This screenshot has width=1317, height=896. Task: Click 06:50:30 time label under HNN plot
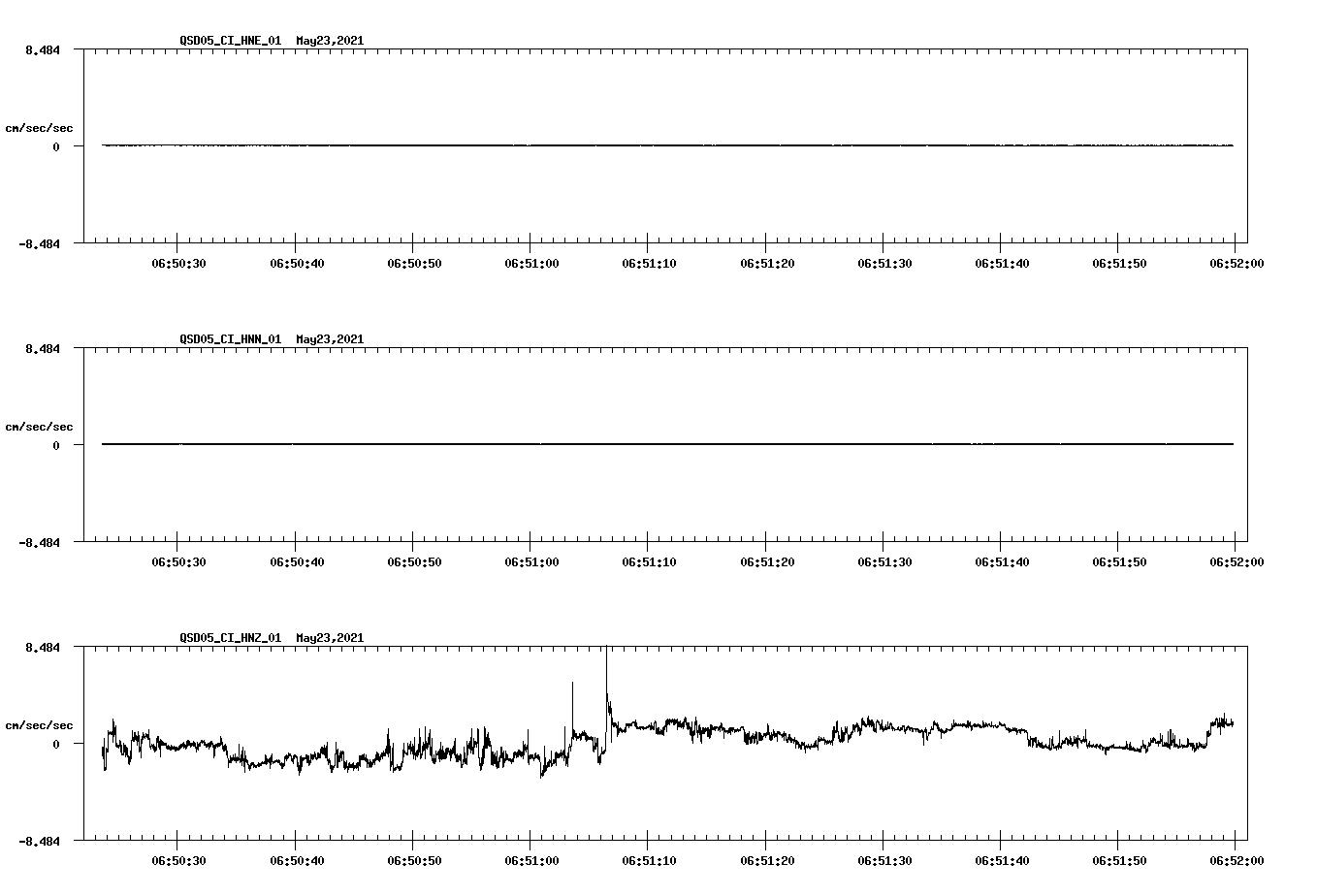tap(178, 561)
